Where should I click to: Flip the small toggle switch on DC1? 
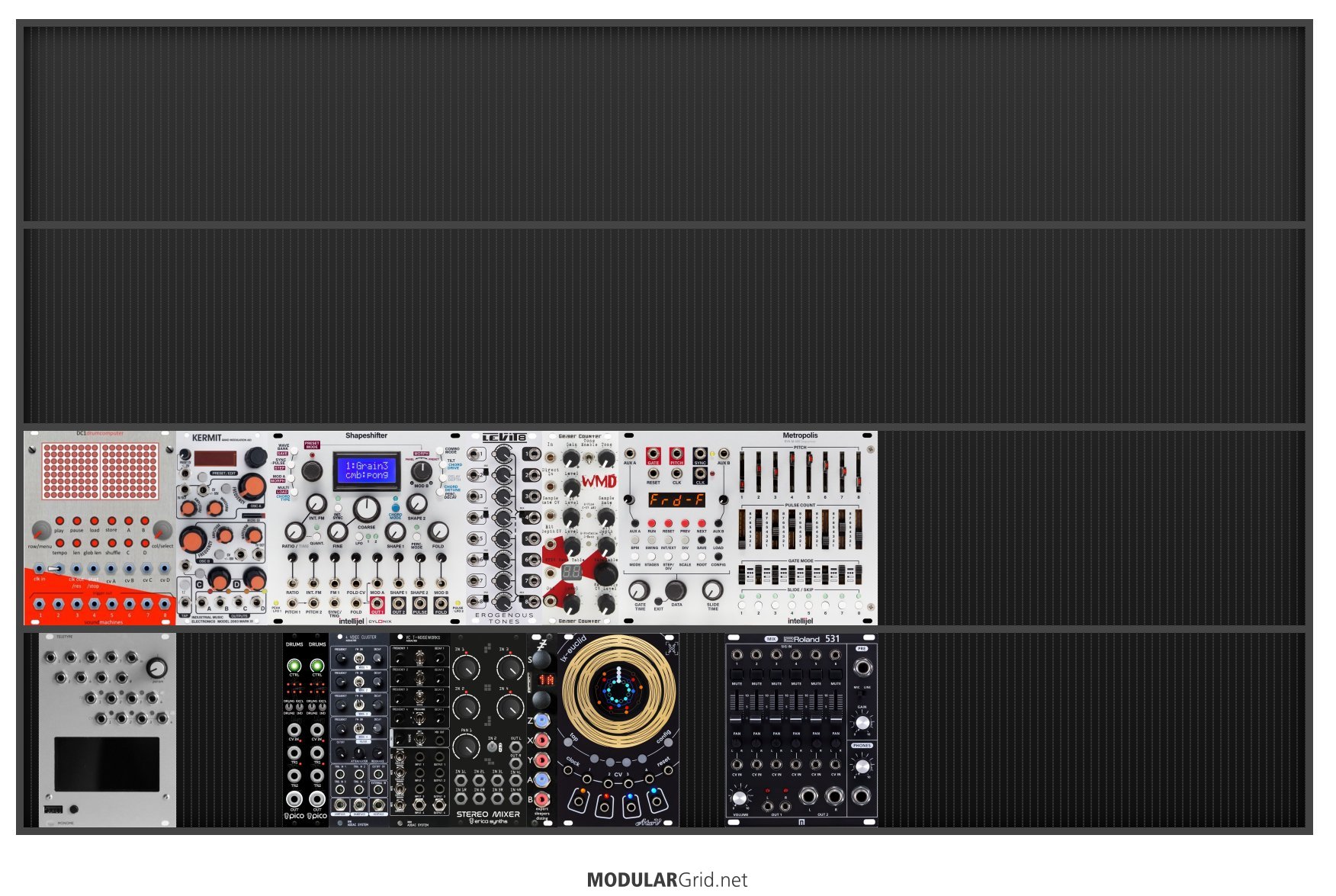point(55,568)
